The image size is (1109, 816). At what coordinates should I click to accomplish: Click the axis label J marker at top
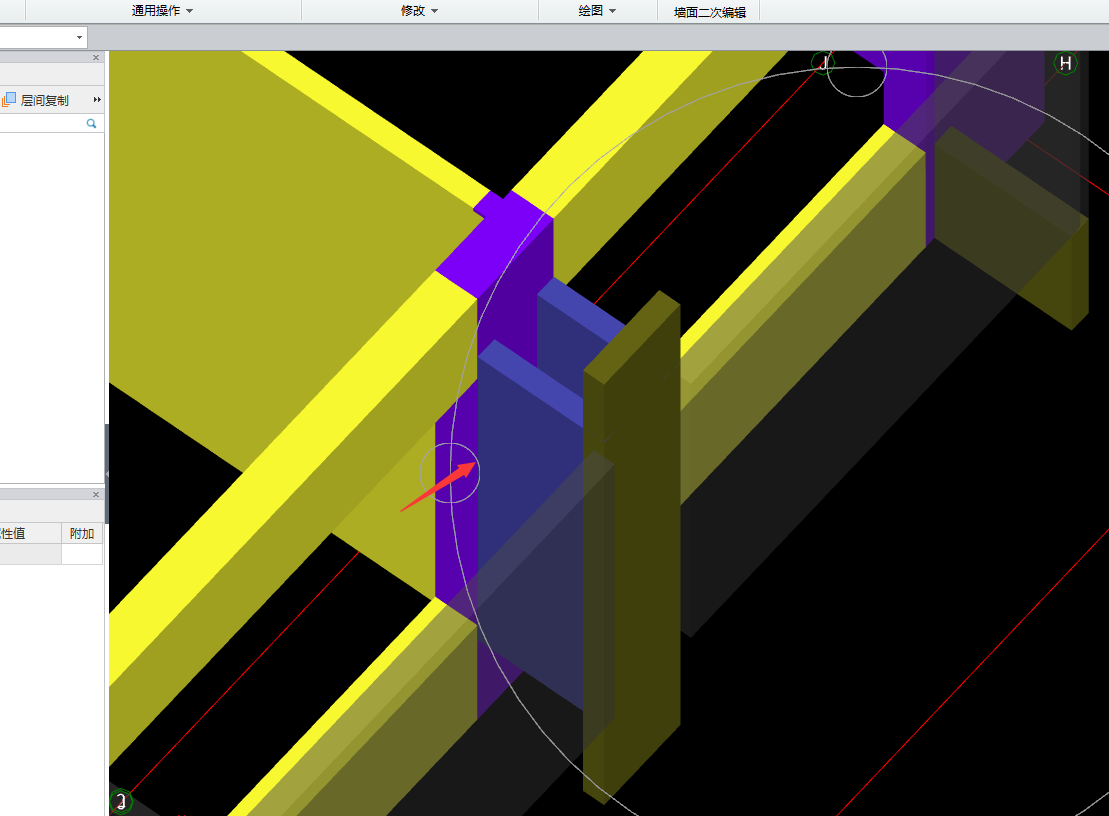[823, 63]
